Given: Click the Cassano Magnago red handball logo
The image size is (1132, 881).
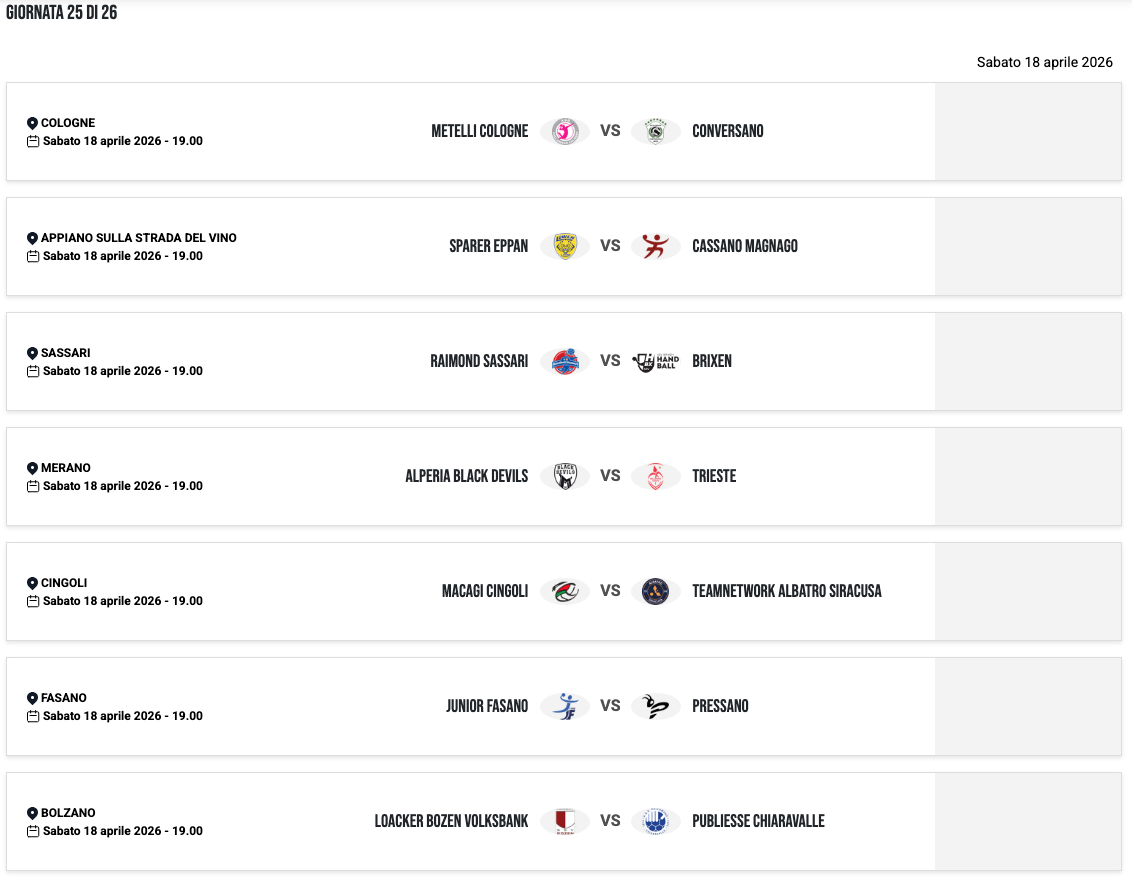Looking at the screenshot, I should (655, 246).
